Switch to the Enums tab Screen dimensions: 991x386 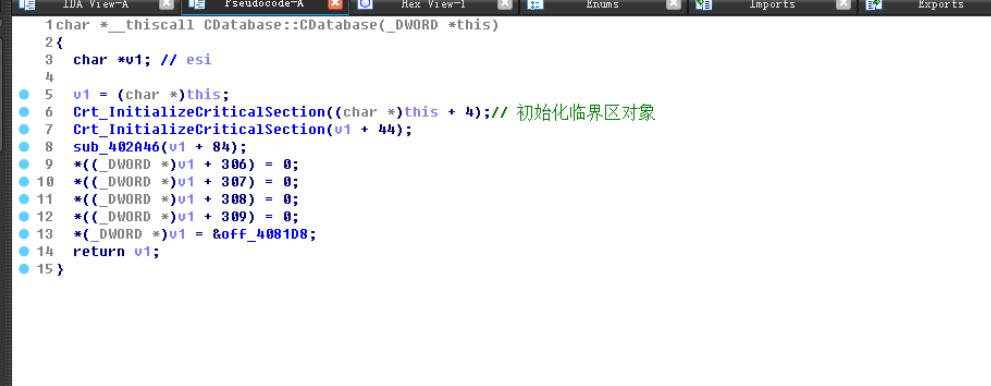point(603,4)
